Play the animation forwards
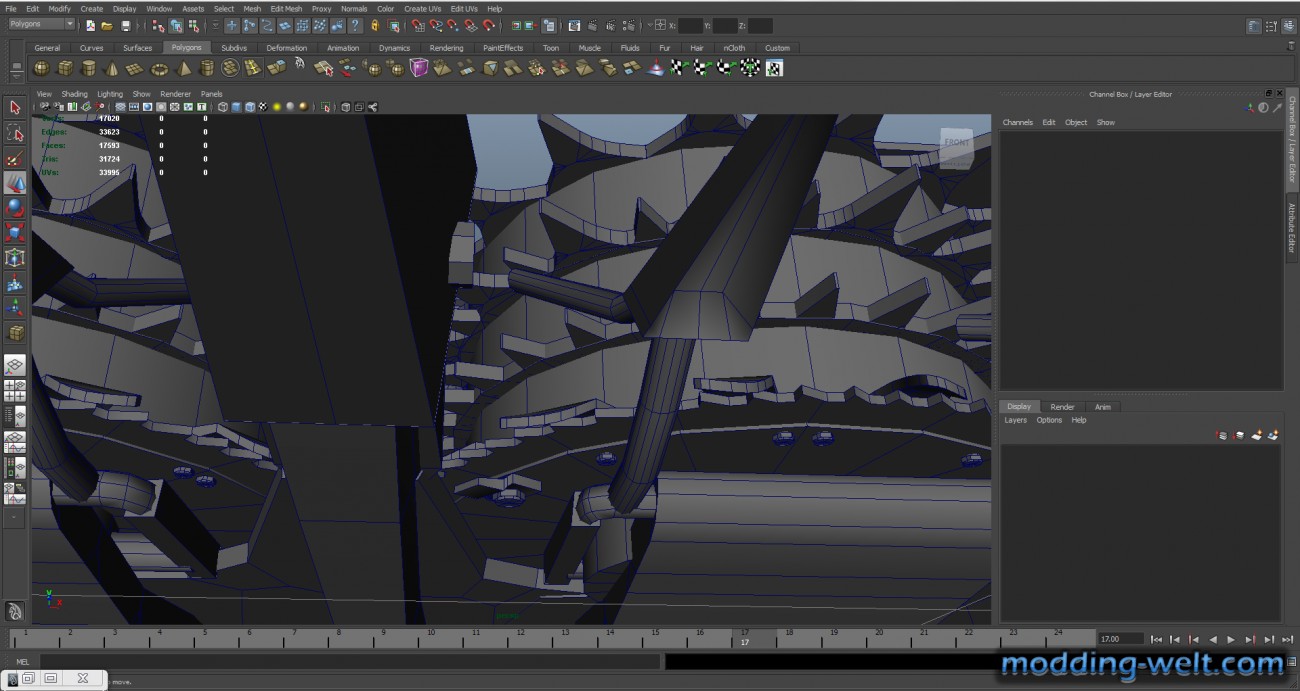This screenshot has height=691, width=1300. tap(1231, 639)
